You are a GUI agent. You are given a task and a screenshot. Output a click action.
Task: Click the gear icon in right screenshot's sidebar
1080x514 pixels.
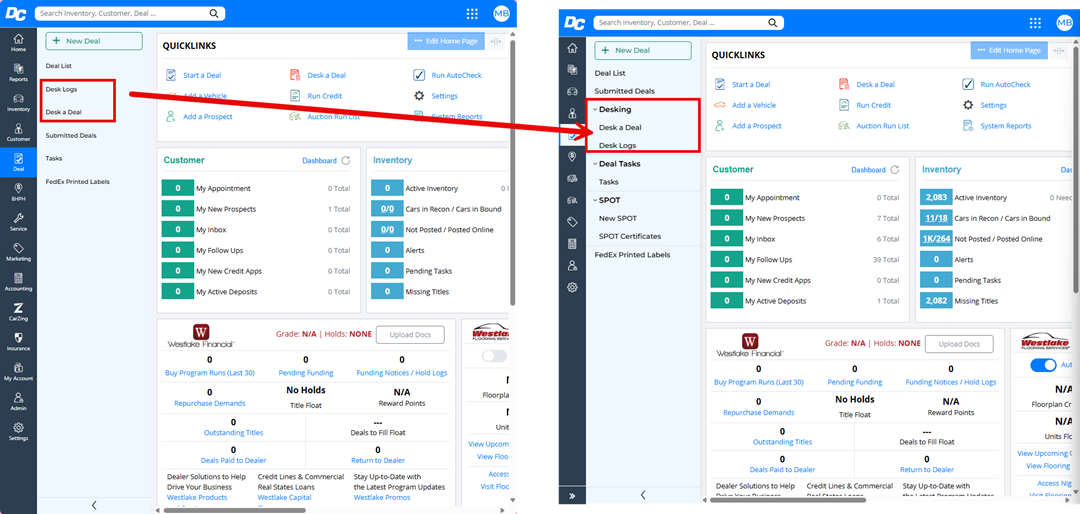(572, 287)
